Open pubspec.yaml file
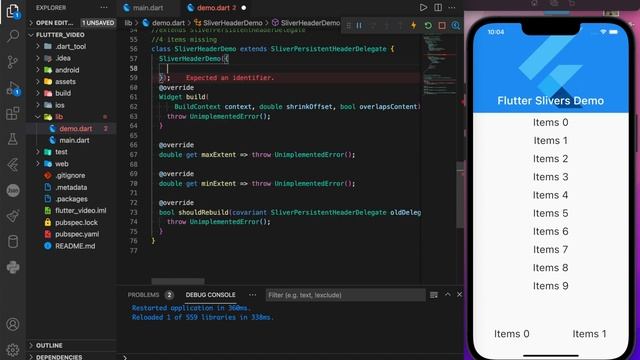640x360 pixels. point(72,234)
